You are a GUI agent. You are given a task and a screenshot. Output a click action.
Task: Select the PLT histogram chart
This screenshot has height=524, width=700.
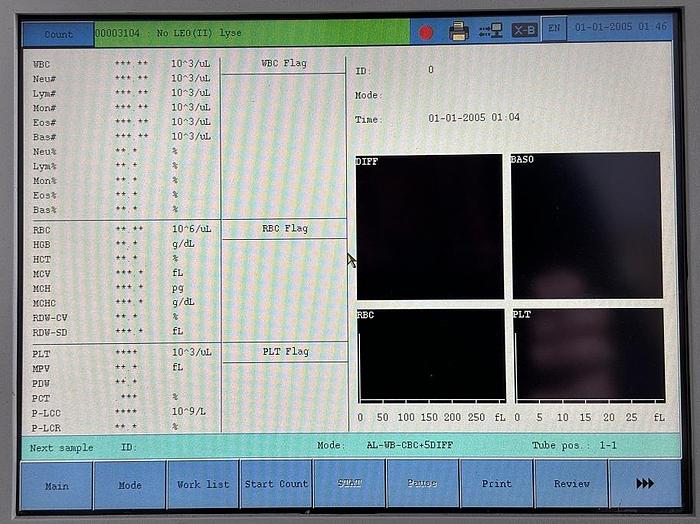(588, 355)
